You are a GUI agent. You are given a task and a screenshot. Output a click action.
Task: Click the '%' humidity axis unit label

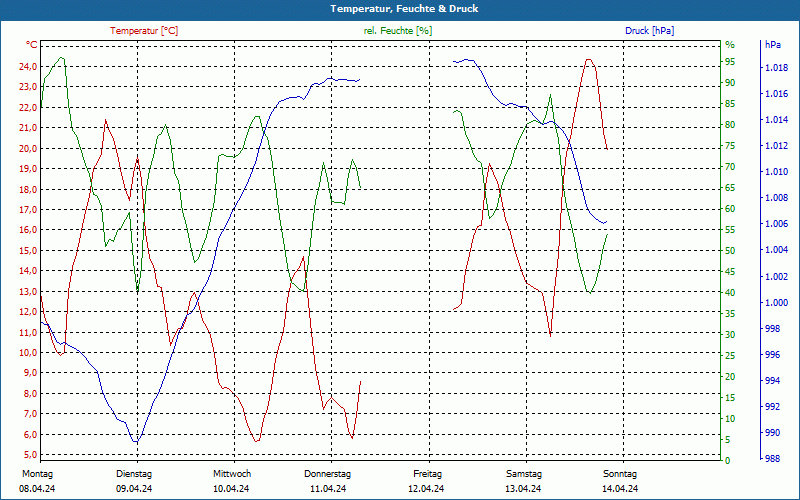(x=730, y=45)
